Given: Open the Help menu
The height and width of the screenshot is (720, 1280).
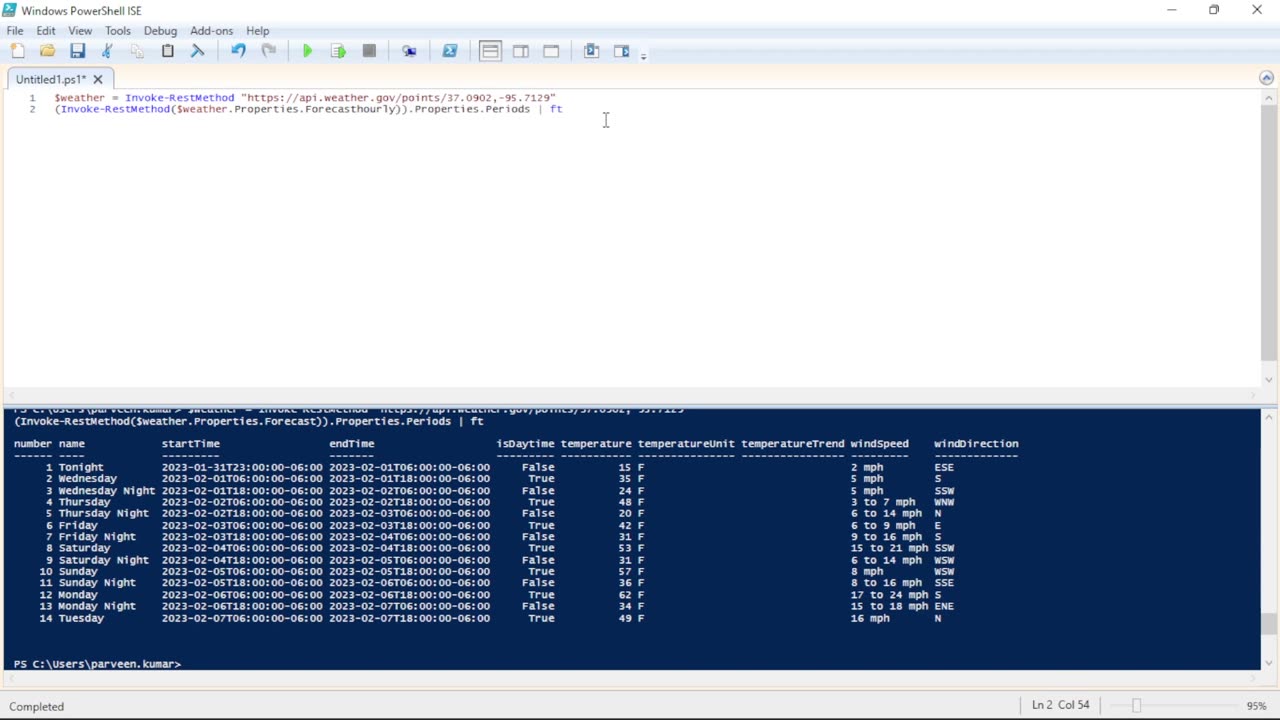Looking at the screenshot, I should [x=258, y=31].
